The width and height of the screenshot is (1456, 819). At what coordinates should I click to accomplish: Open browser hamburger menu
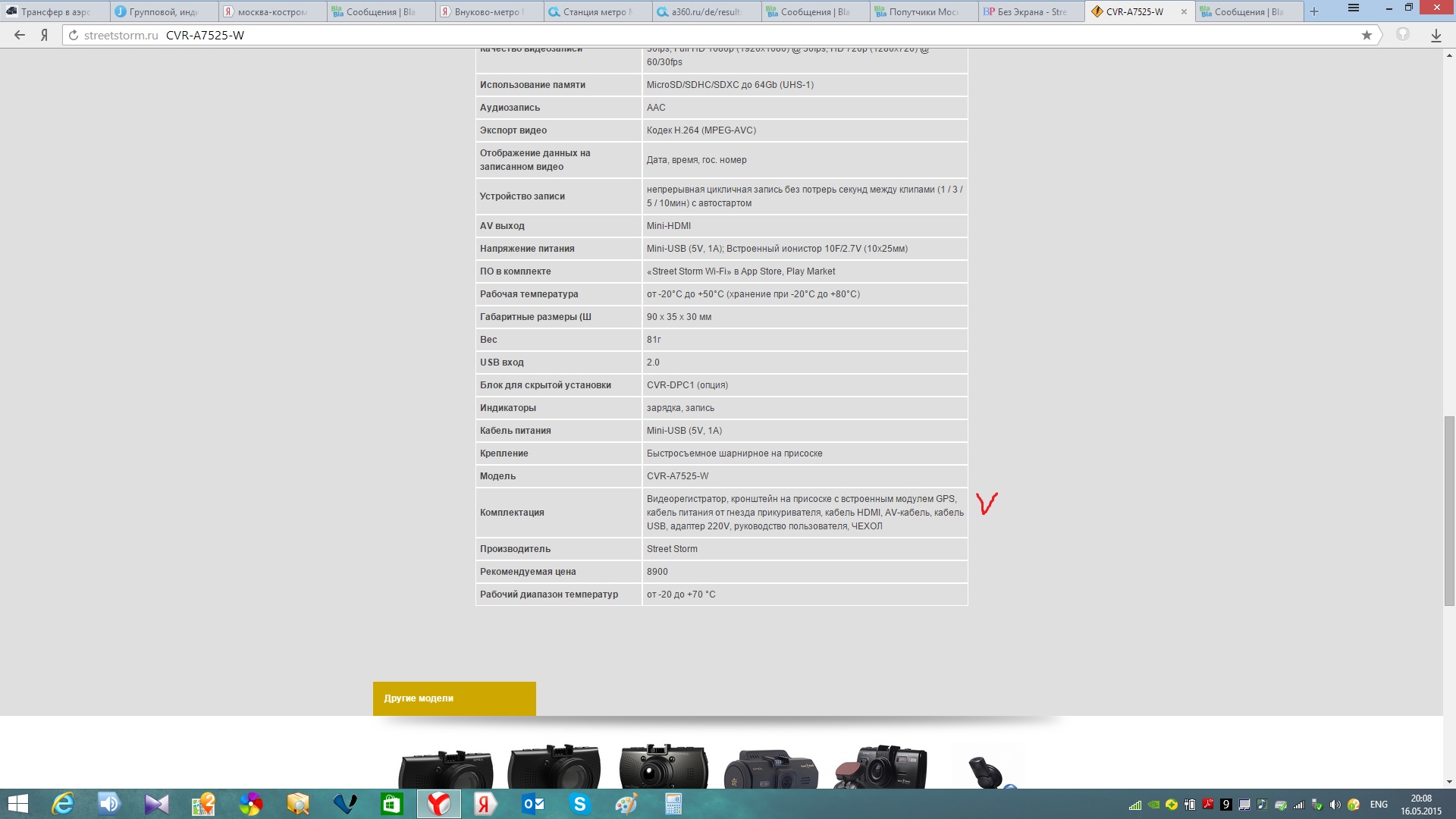coord(1353,8)
